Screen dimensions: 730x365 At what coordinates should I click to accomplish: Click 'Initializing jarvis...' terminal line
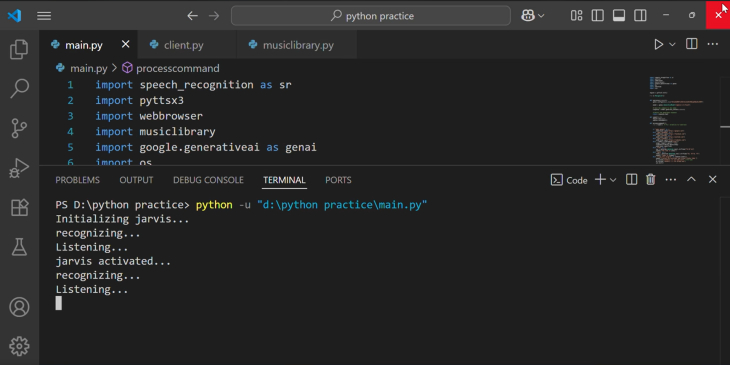(x=122, y=219)
